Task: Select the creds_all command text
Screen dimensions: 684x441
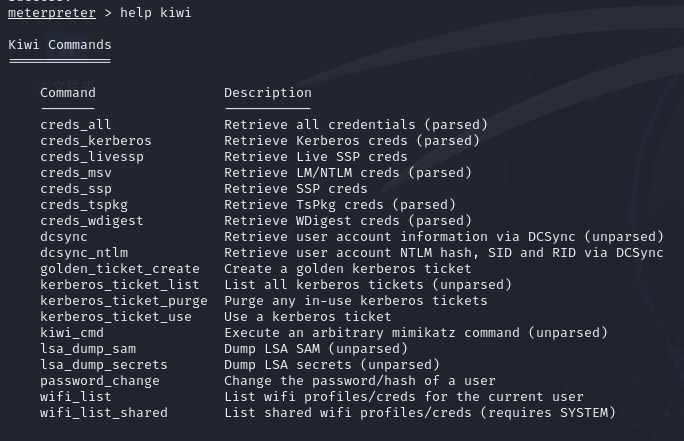Action: [x=75, y=125]
